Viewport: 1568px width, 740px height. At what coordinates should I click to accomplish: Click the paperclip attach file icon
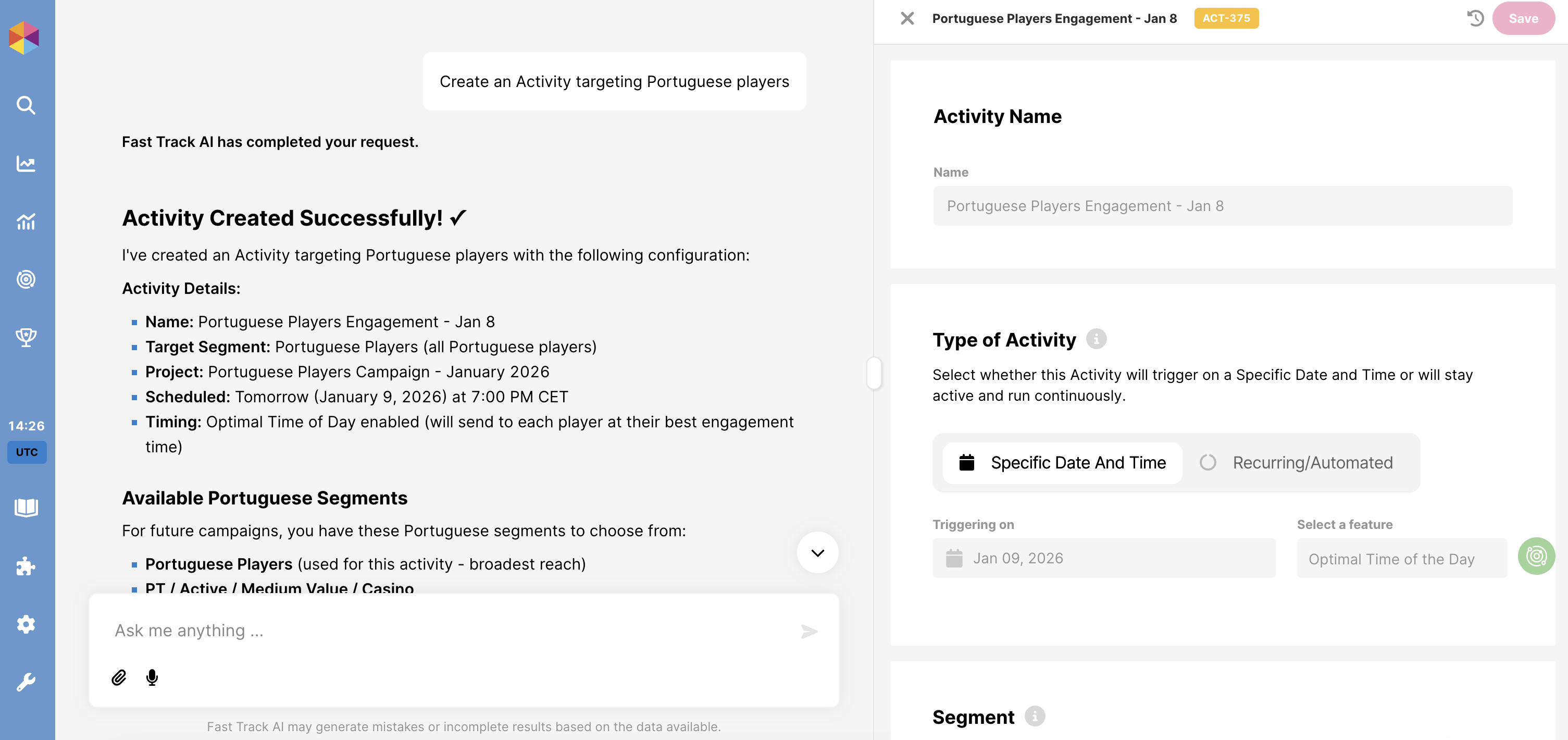[x=119, y=677]
